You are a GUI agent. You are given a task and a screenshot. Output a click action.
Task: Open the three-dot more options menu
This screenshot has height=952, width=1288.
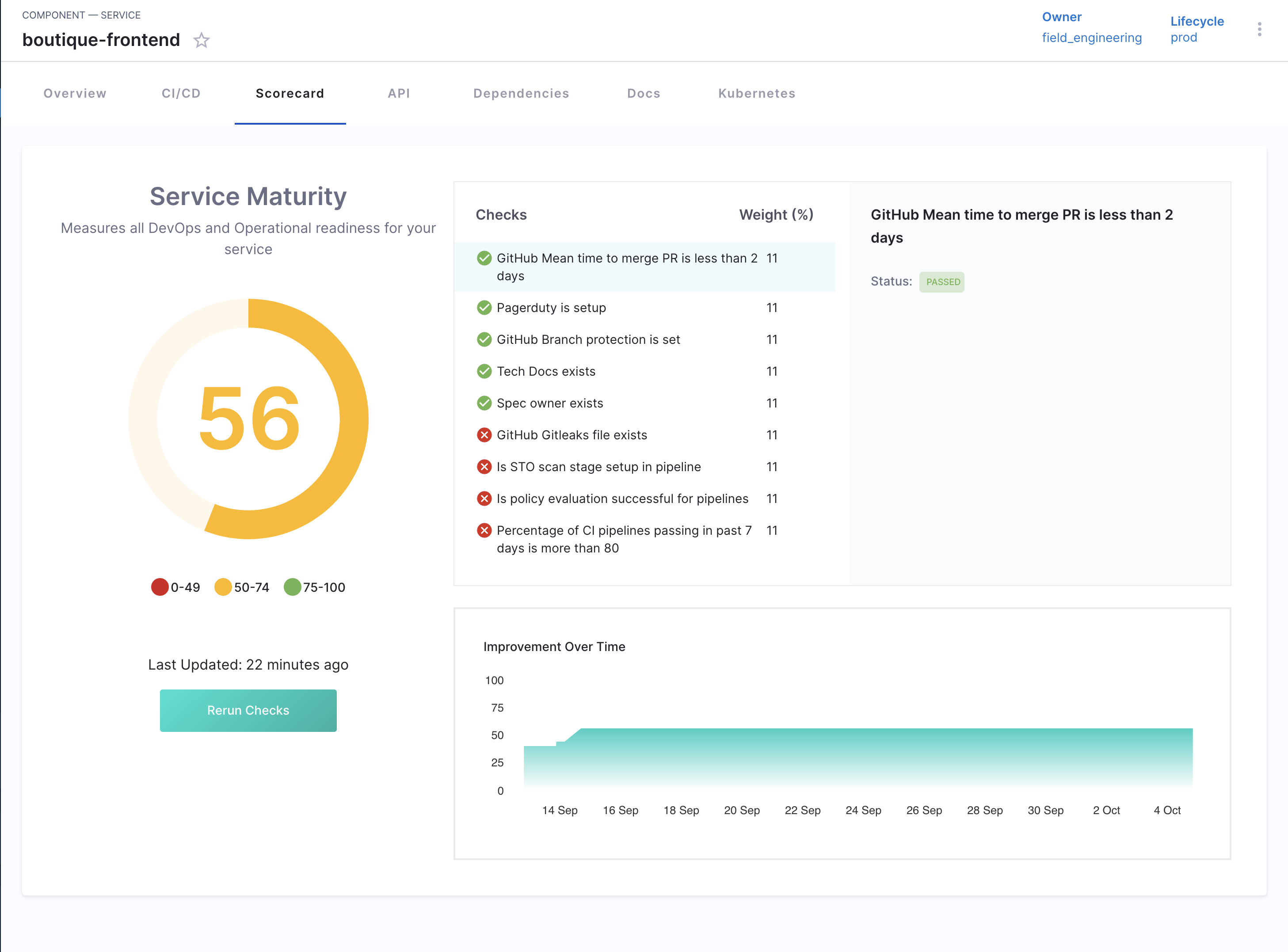click(1259, 29)
